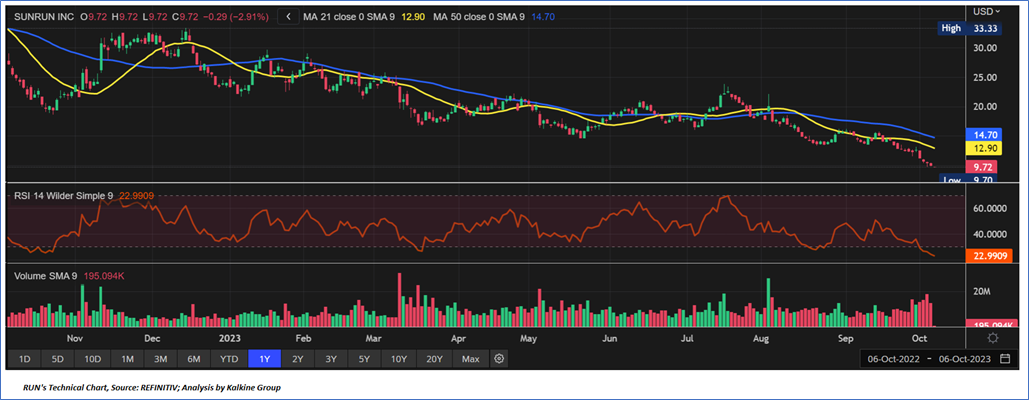
Task: Click the orange 22.9909 RSI value tag
Action: pos(990,256)
